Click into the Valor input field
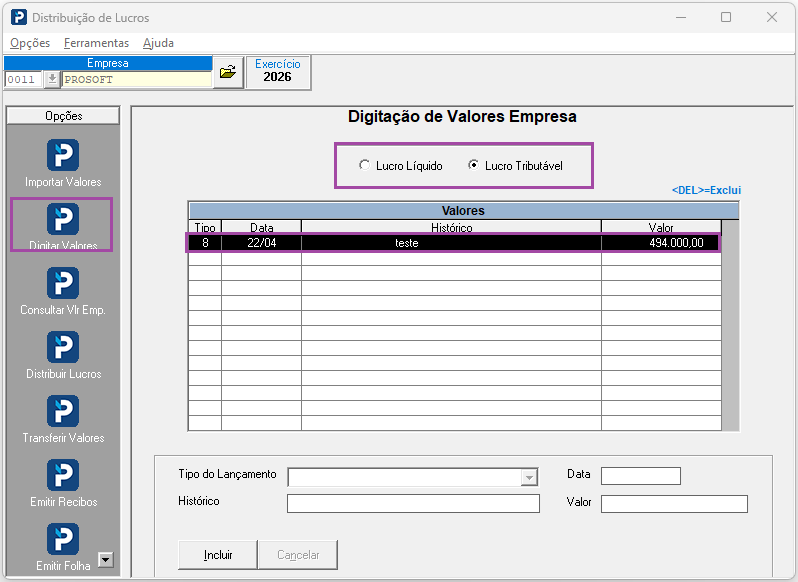Image resolution: width=798 pixels, height=582 pixels. (674, 504)
